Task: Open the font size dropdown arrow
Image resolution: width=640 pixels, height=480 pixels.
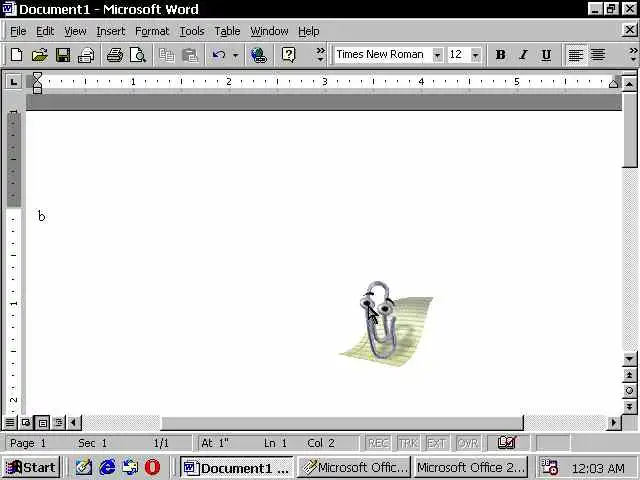Action: (476, 55)
